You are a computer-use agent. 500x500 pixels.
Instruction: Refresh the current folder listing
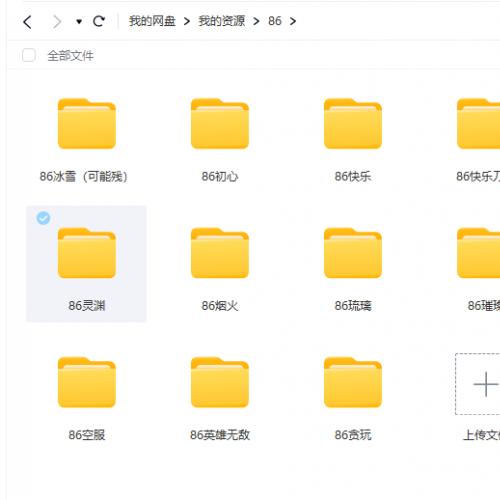(x=99, y=21)
